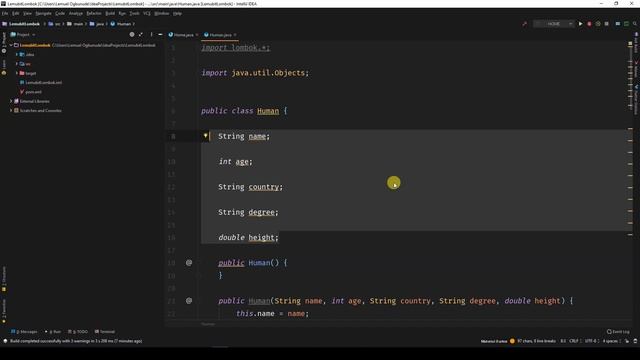Click the intention lightbulb on line 8
Screen dimensions: 640x360
[x=205, y=136]
